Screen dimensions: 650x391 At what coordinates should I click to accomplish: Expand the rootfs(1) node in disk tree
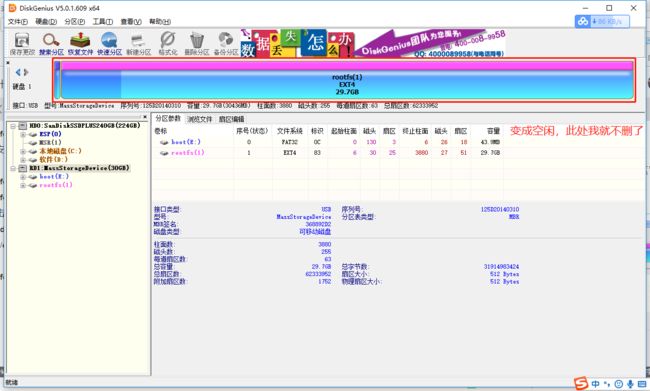coord(23,185)
